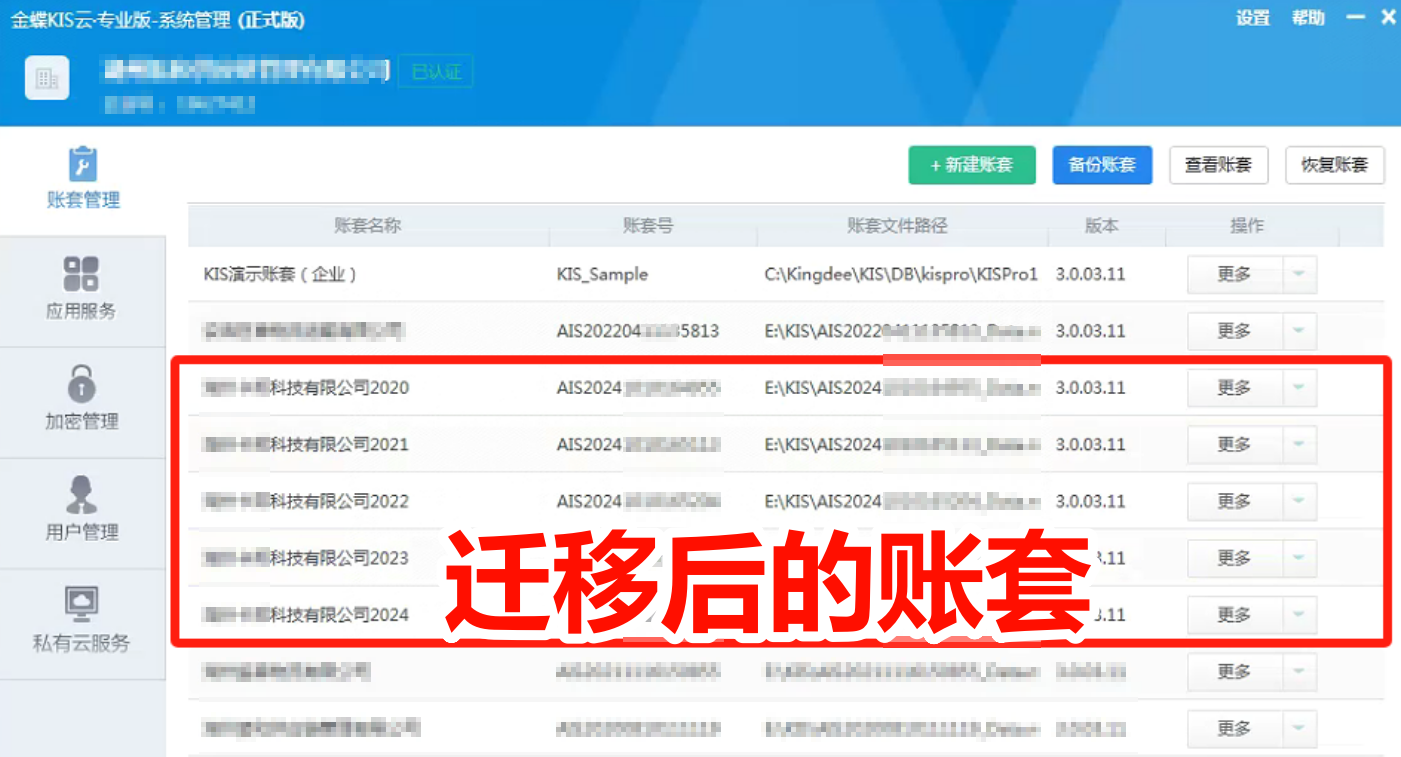Sort by 账套名称 column header
Viewport: 1401px width, 757px height.
tap(368, 226)
